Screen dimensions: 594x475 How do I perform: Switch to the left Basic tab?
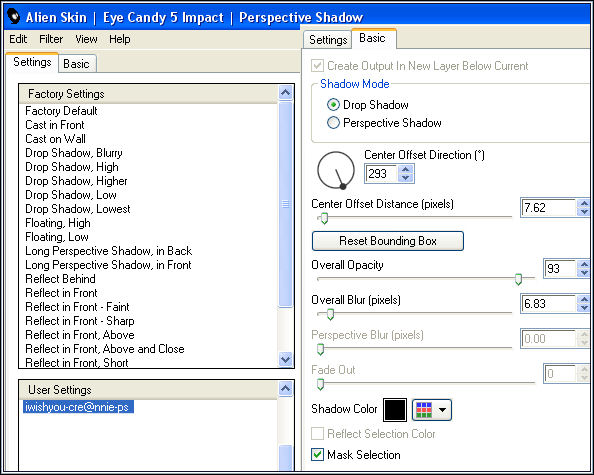[77, 64]
